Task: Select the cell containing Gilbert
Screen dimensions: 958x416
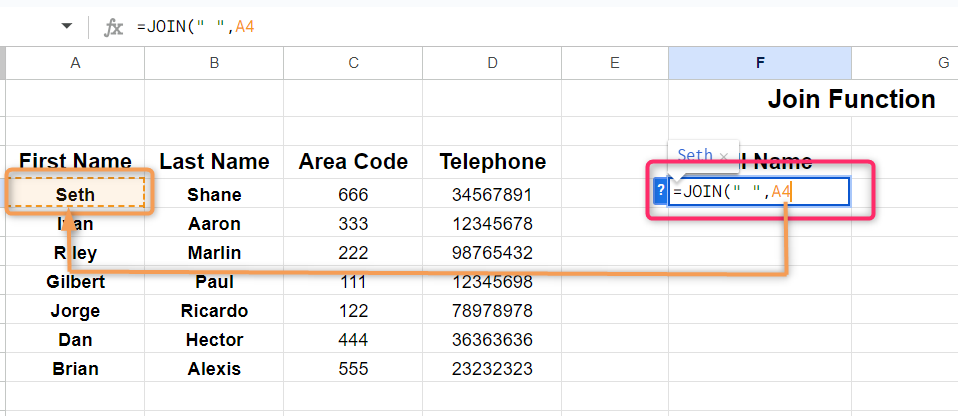Action: pos(76,282)
